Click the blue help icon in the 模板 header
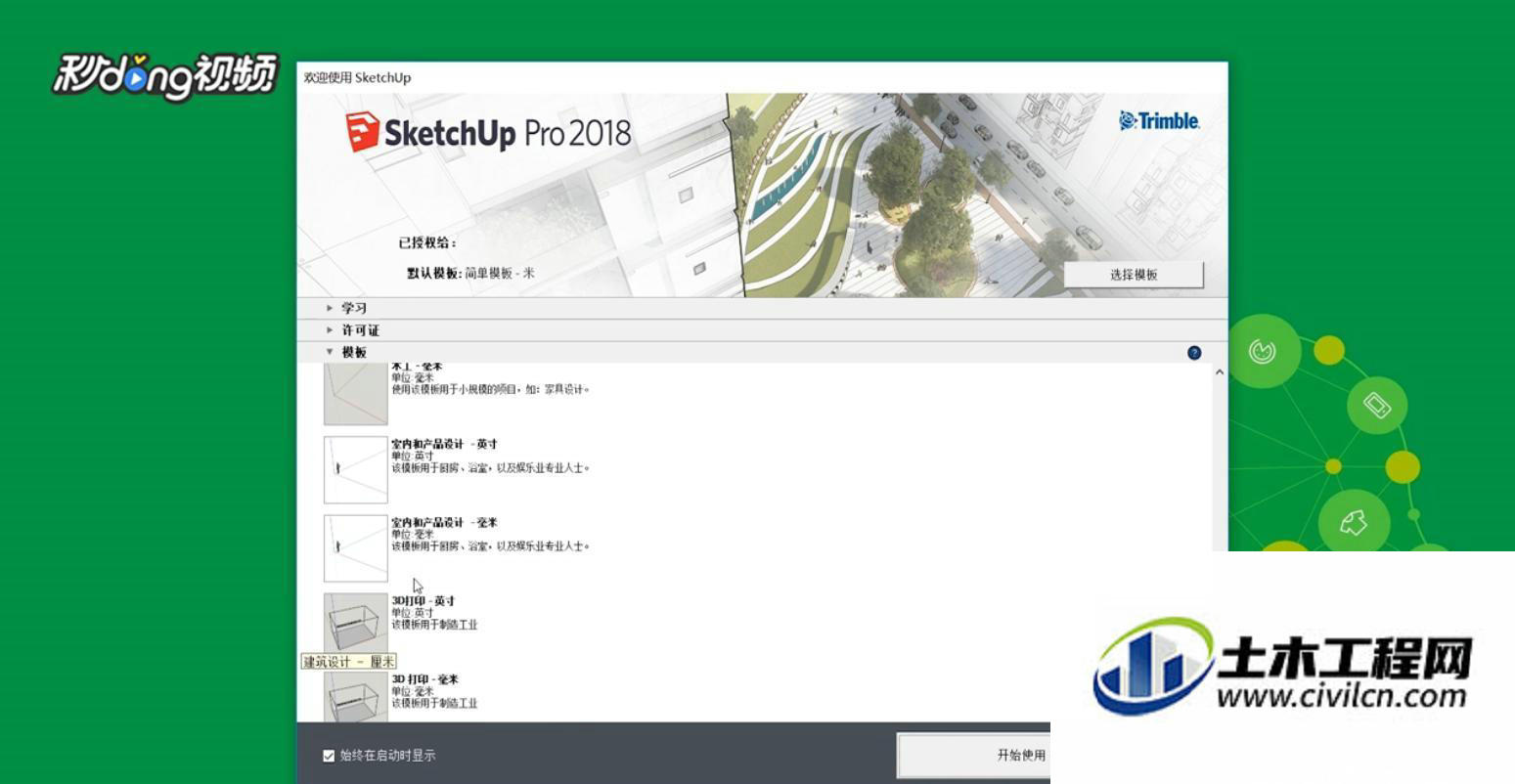Screen dimensions: 1515x784 [x=1194, y=353]
